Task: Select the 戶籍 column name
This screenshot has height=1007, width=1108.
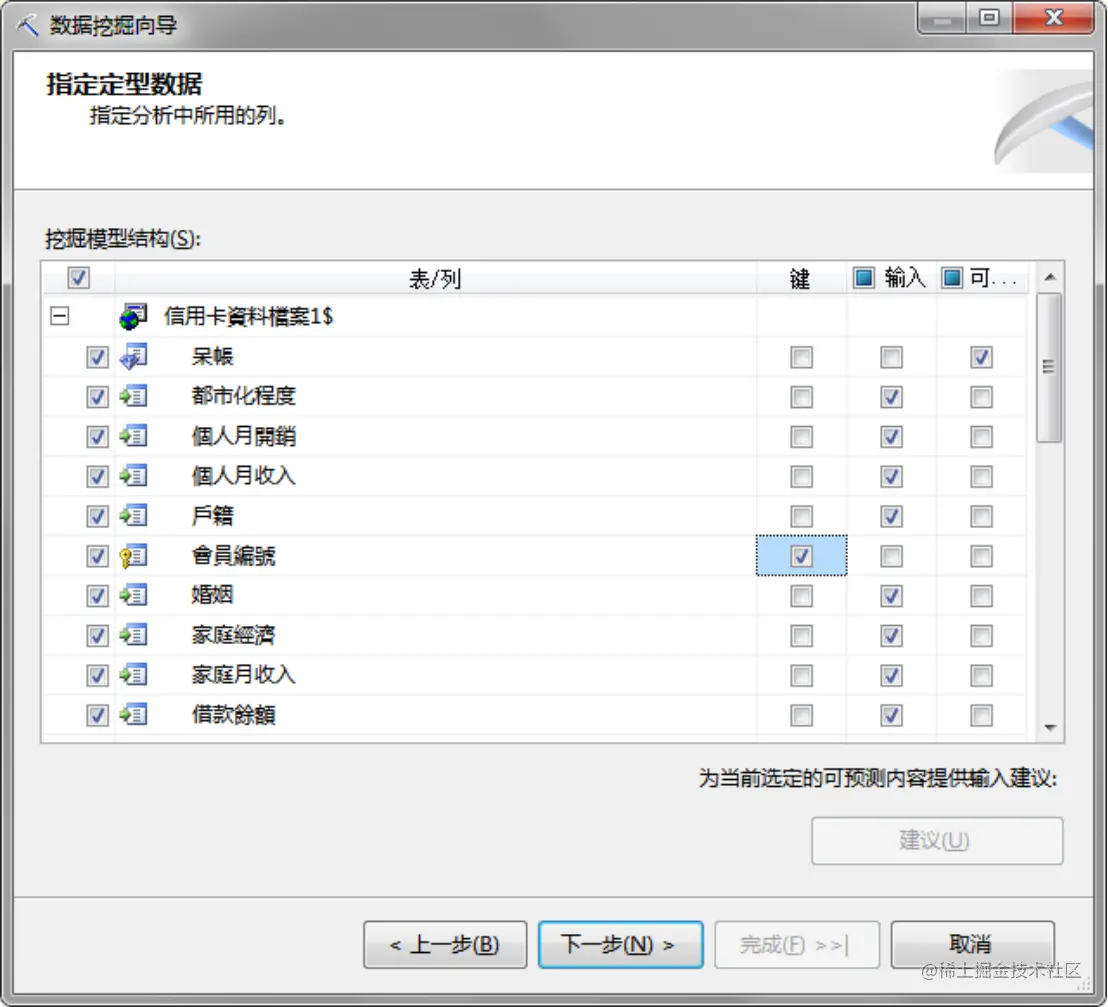Action: pos(212,516)
